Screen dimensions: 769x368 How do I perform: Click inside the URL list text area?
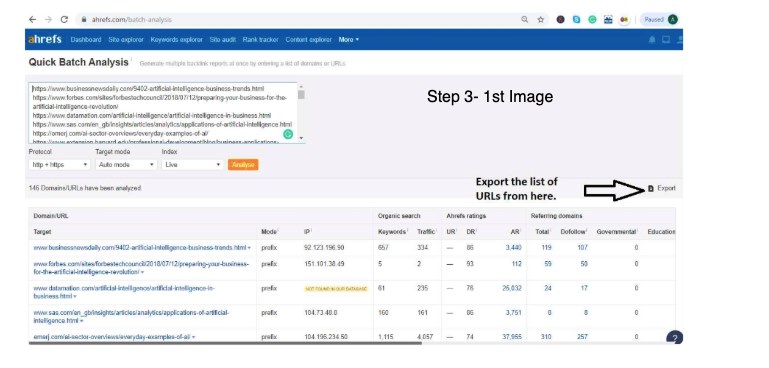pos(162,113)
